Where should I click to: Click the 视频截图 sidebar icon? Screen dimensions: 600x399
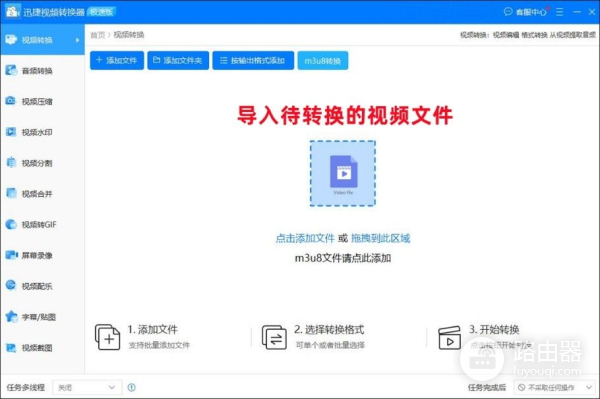11,347
